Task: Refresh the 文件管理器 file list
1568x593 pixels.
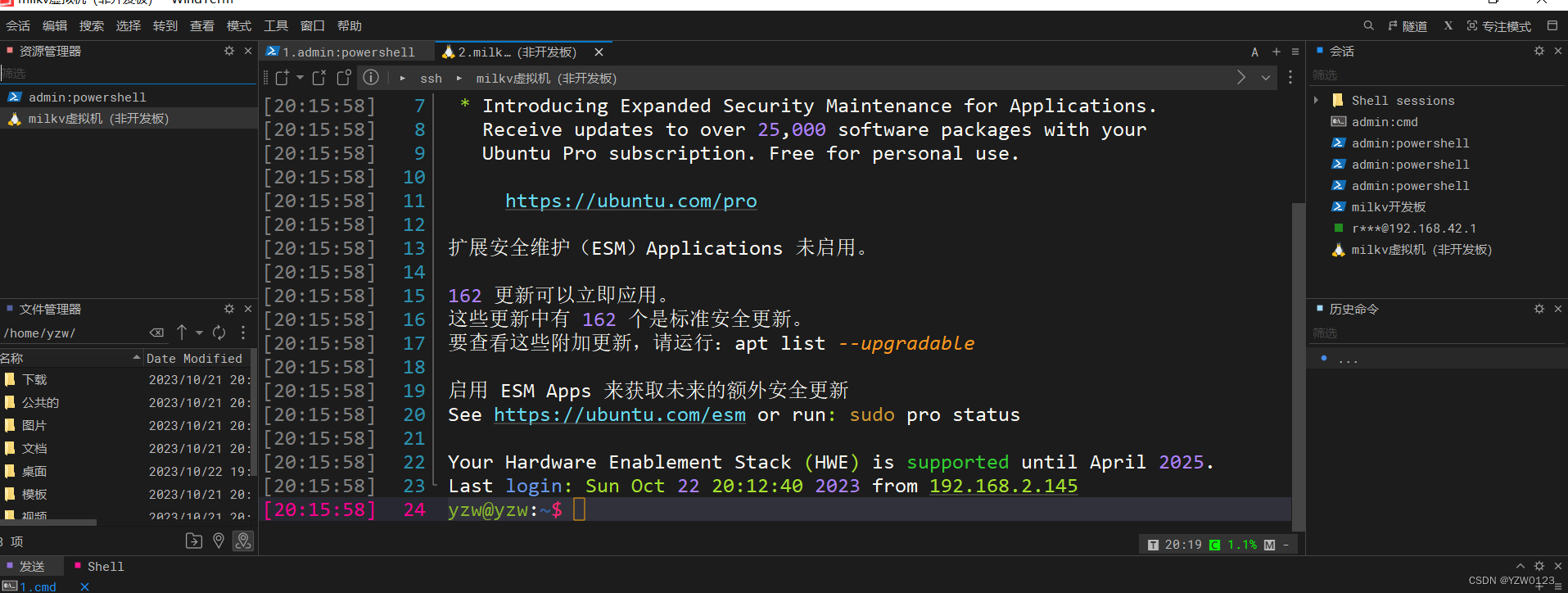Action: click(219, 333)
